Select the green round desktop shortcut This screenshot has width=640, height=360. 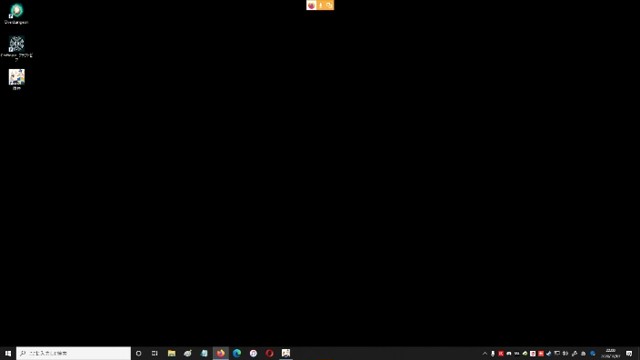click(x=16, y=14)
